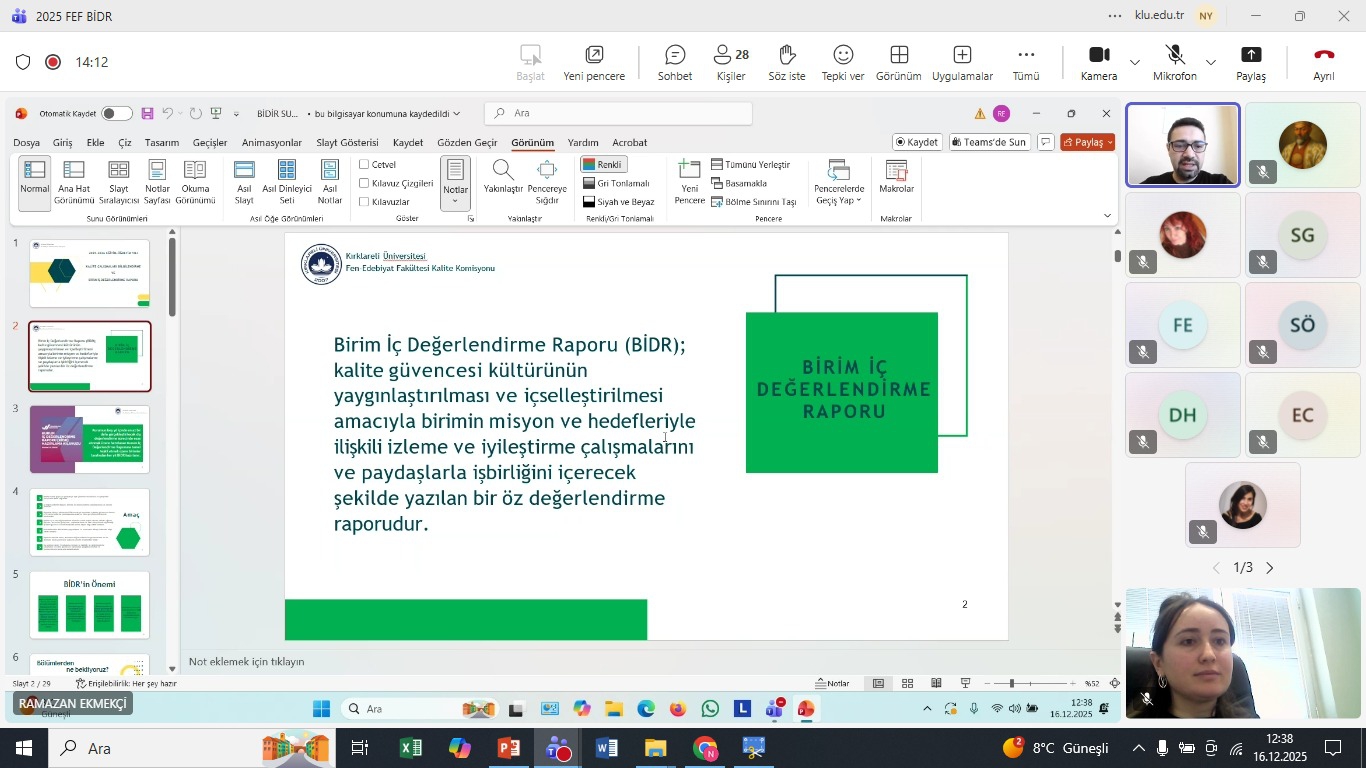Image resolution: width=1366 pixels, height=768 pixels.
Task: Open Tepki ver reactions
Action: (842, 63)
